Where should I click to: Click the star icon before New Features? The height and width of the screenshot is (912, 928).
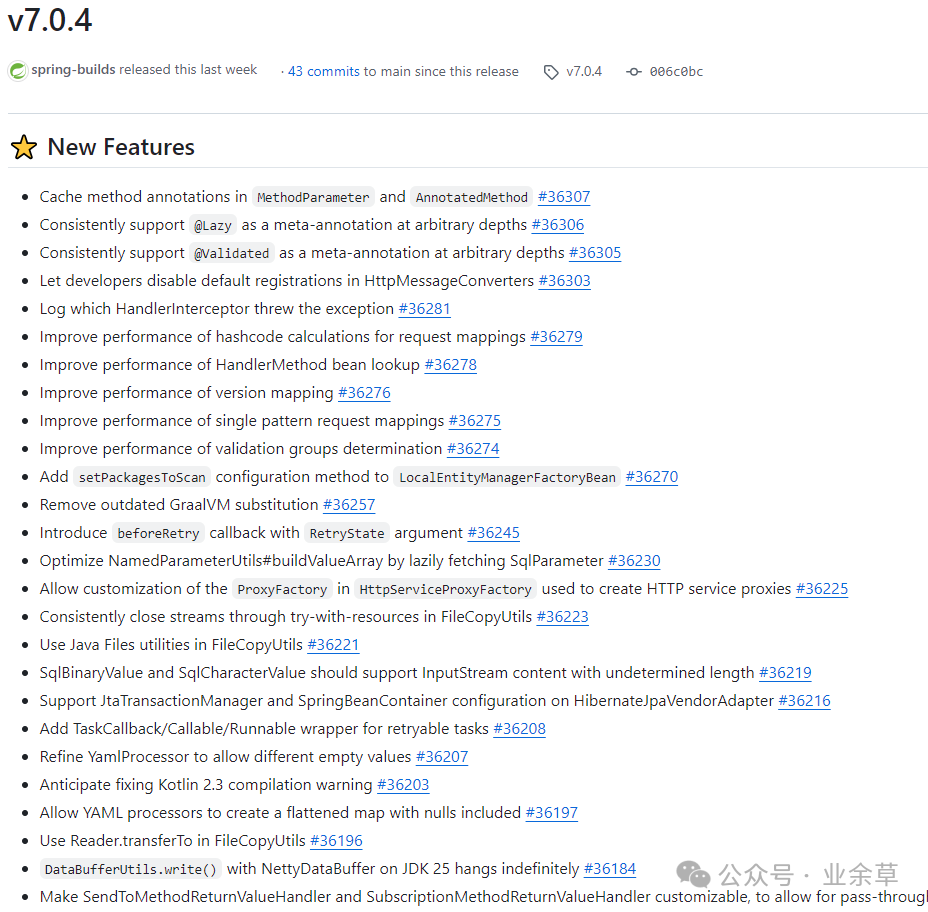pyautogui.click(x=23, y=146)
